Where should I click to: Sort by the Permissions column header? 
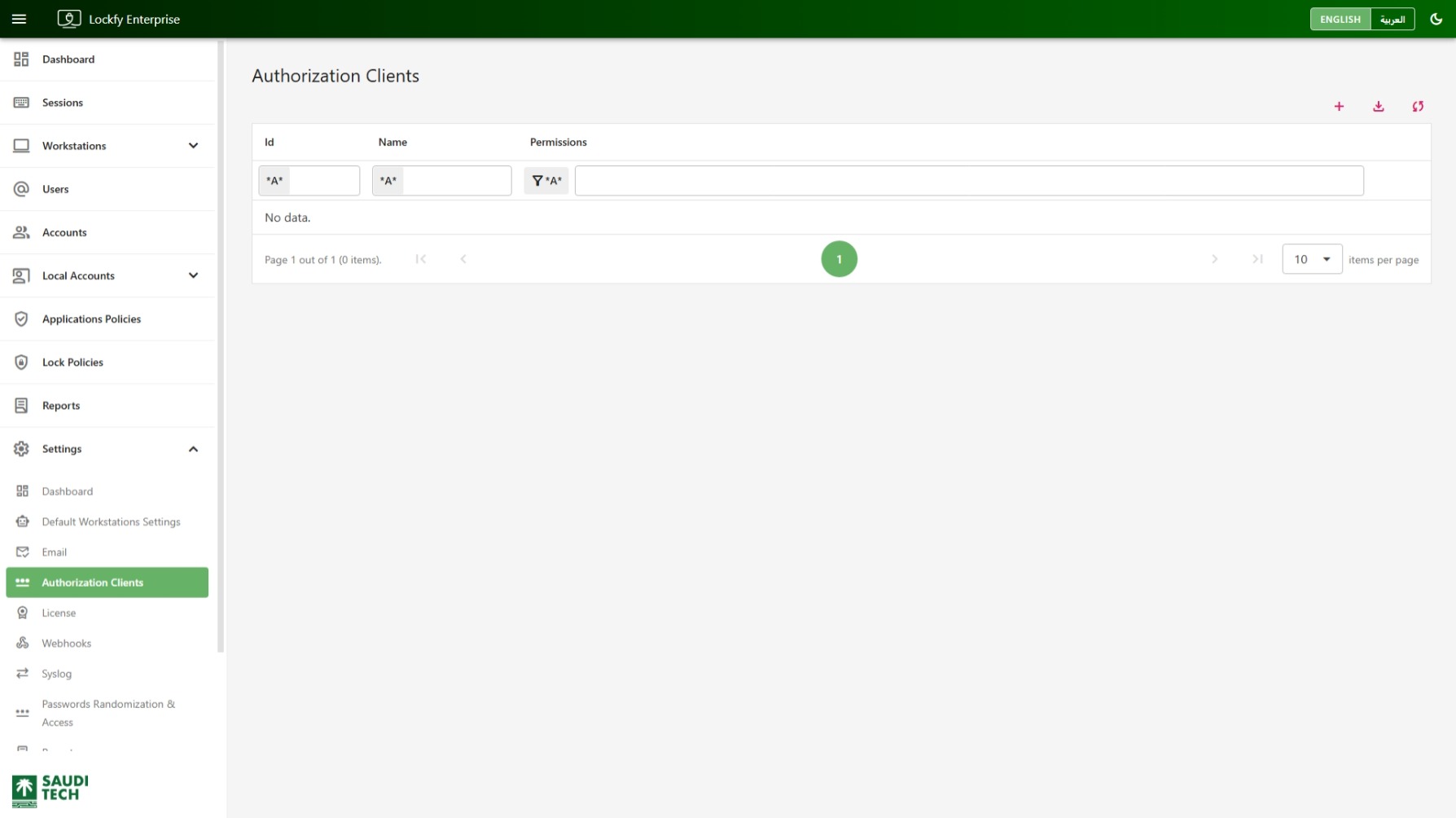pyautogui.click(x=559, y=142)
